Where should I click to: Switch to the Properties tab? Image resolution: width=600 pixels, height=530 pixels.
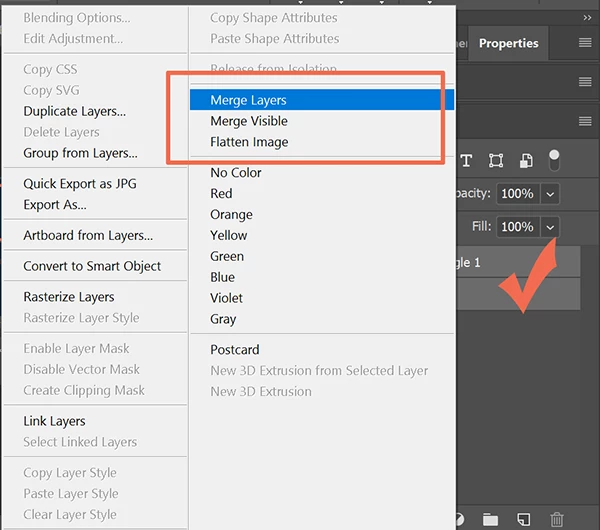(509, 43)
